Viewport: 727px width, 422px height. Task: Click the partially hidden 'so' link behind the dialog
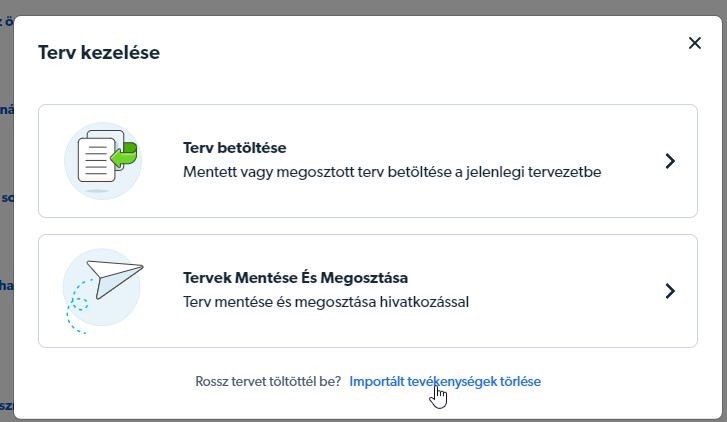coord(6,198)
